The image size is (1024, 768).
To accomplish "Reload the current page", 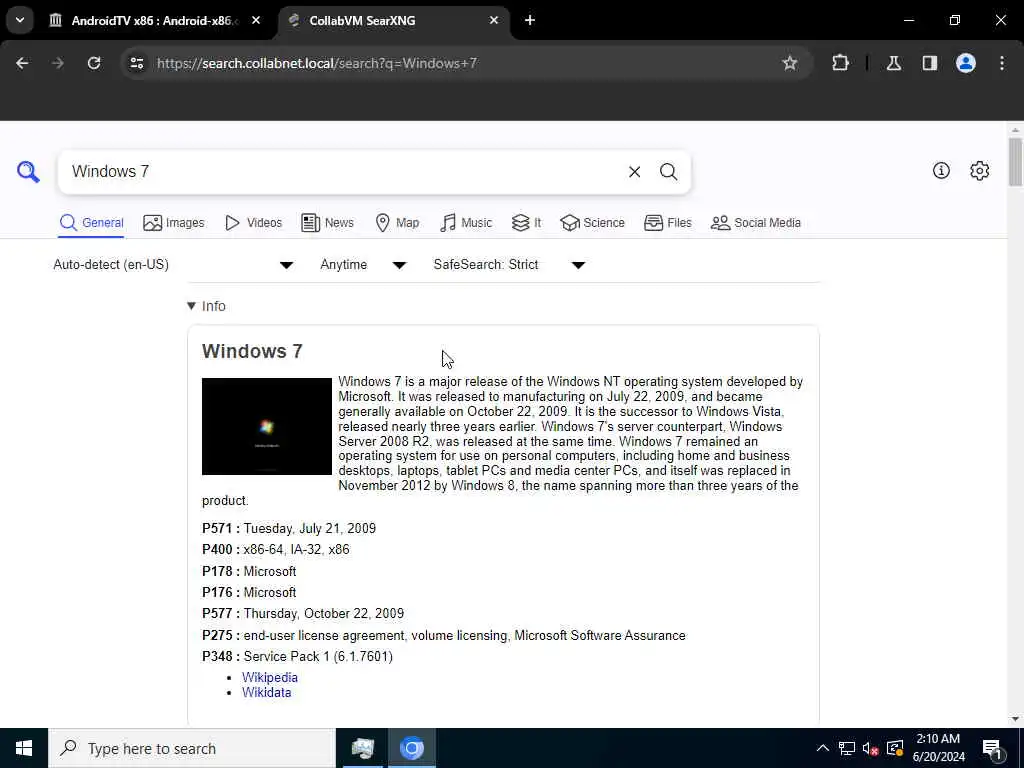I will pyautogui.click(x=94, y=63).
